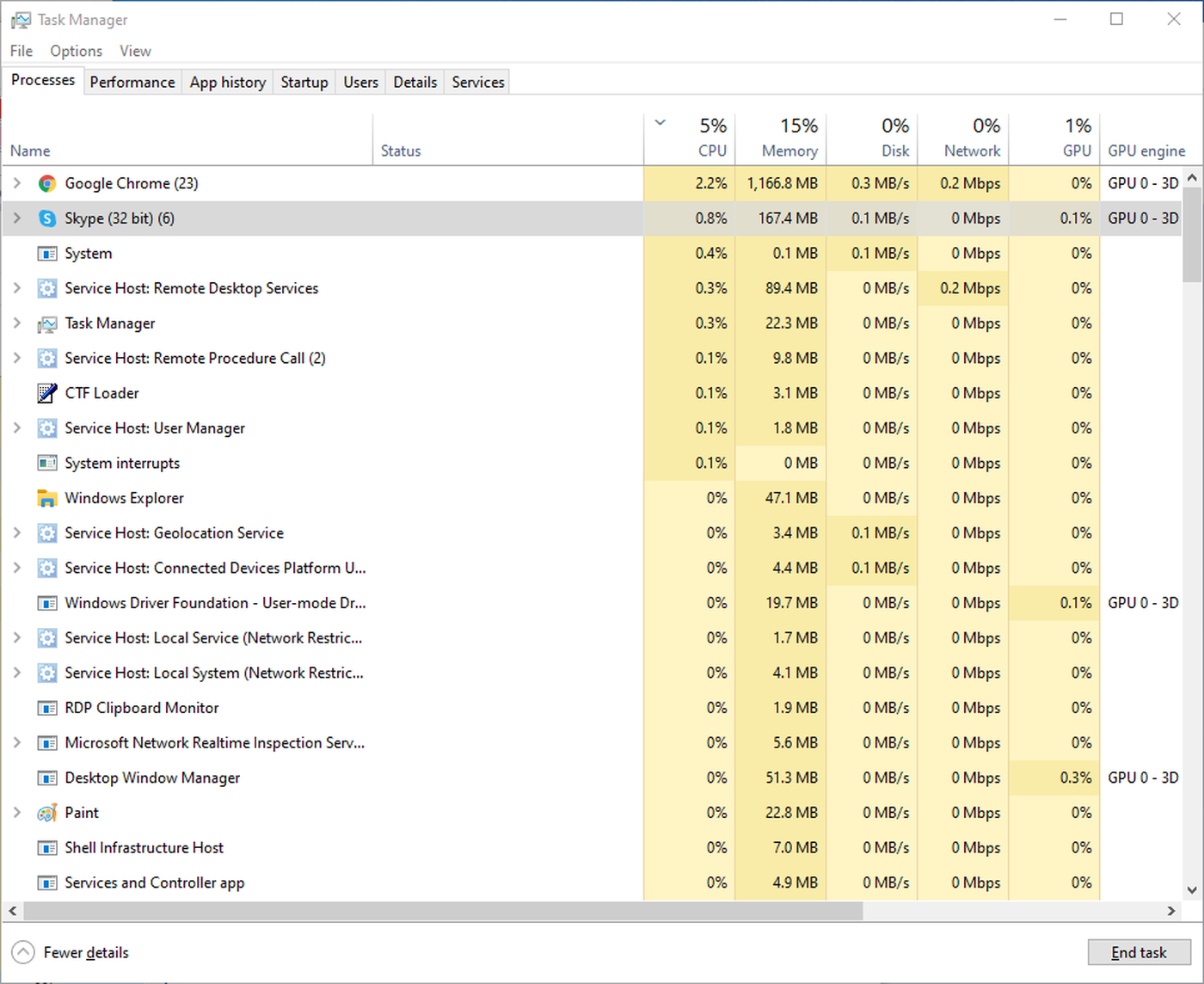1204x984 pixels.
Task: Collapse view with Fewer details arrow
Action: [x=23, y=952]
